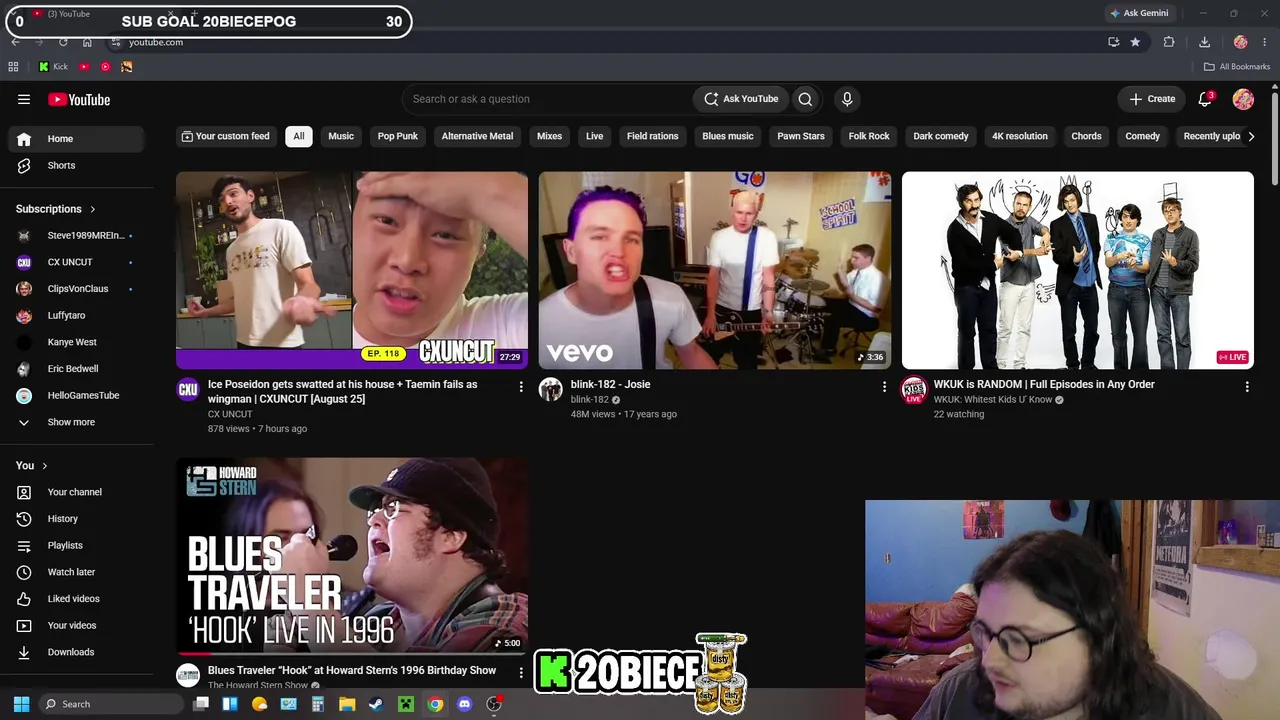The image size is (1280, 720).
Task: Open the Chrome apps grid in bookmarks bar
Action: [x=13, y=67]
